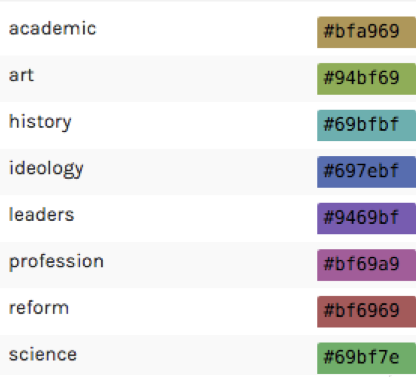Open the #69bfbf teal swatch for history
The height and width of the screenshot is (377, 416).
[x=366, y=125]
